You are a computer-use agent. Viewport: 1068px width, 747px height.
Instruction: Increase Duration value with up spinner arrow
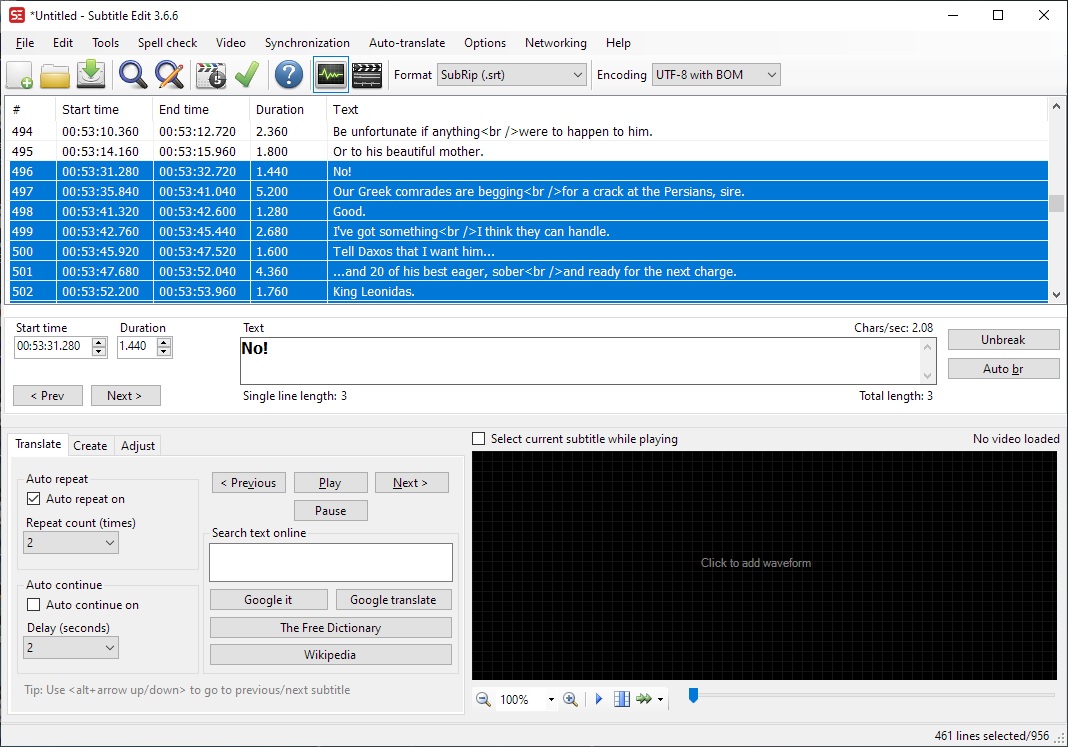[x=163, y=342]
